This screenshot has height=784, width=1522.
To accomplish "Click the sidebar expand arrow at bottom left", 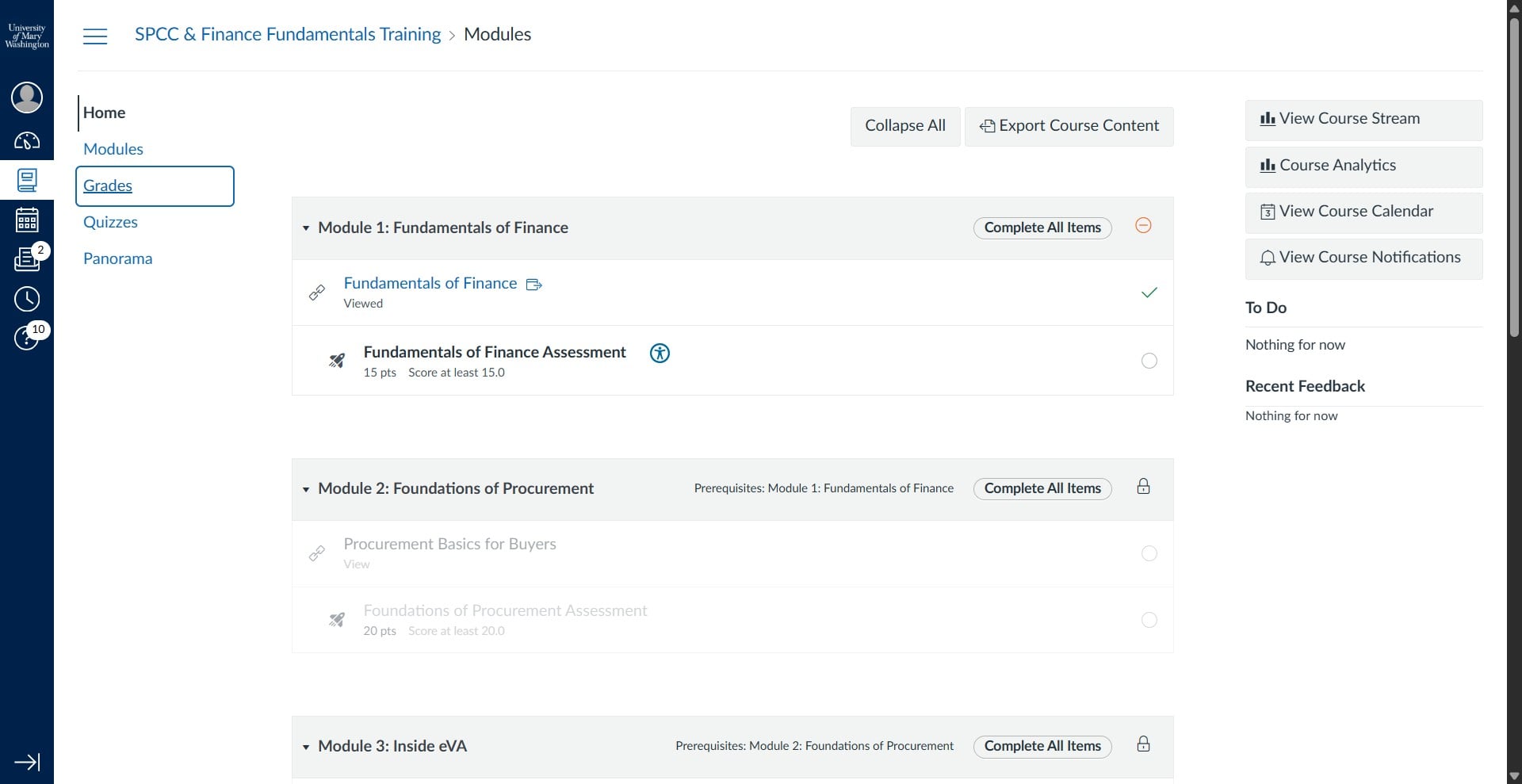I will tap(28, 762).
